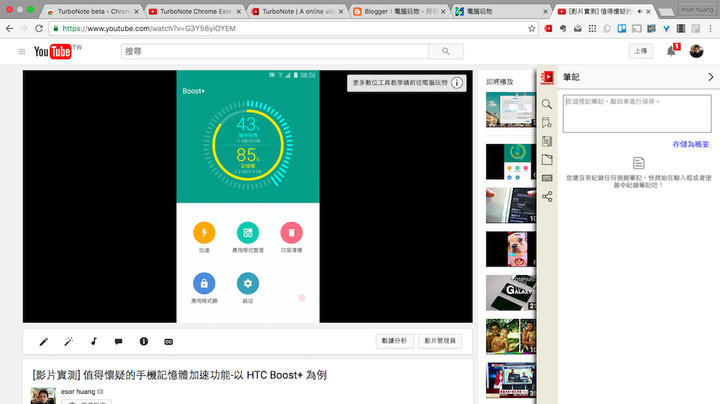Click the esor huang channel name
720x404 pixels.
pyautogui.click(x=78, y=392)
